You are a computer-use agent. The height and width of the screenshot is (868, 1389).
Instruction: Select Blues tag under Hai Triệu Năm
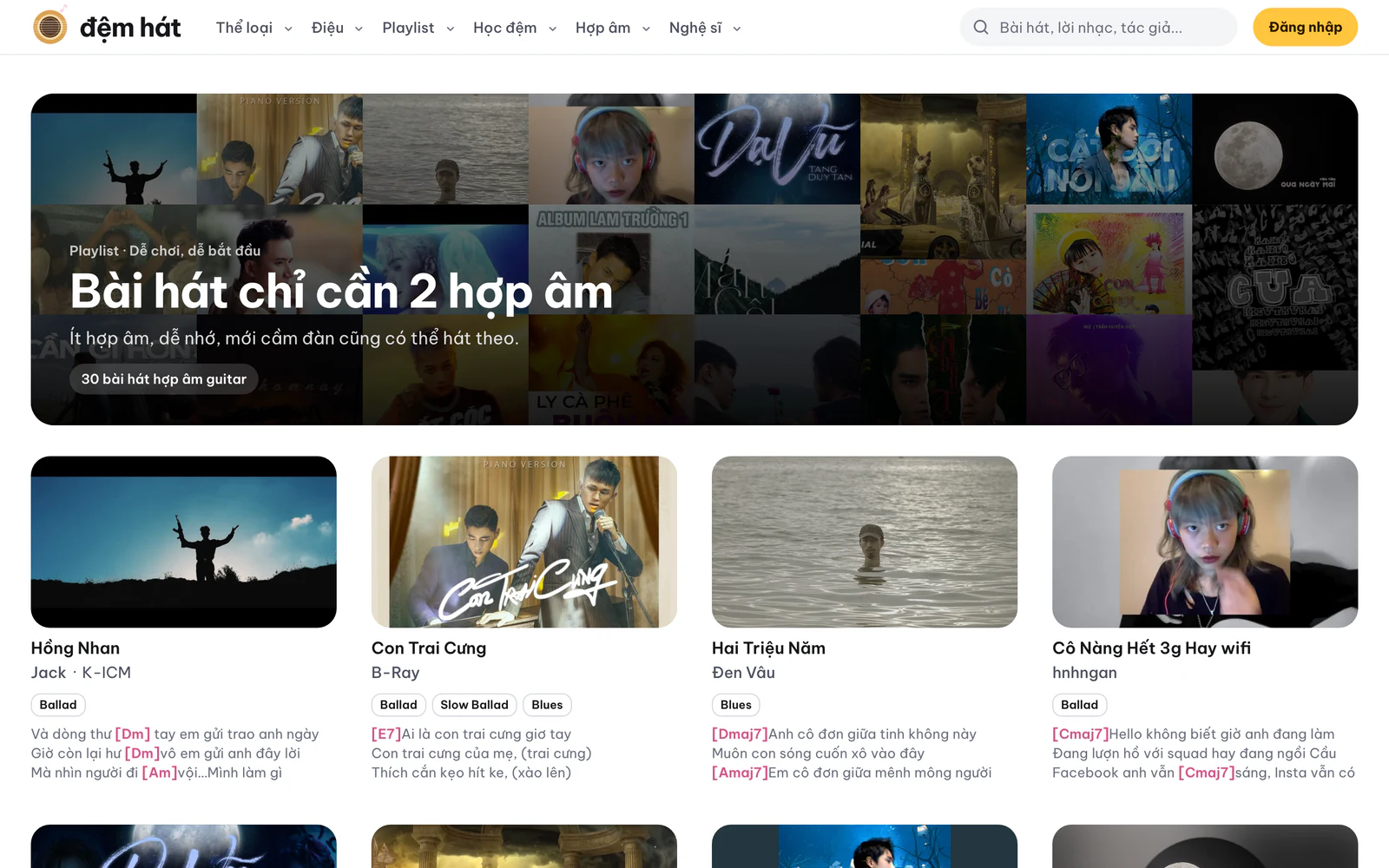coord(735,705)
